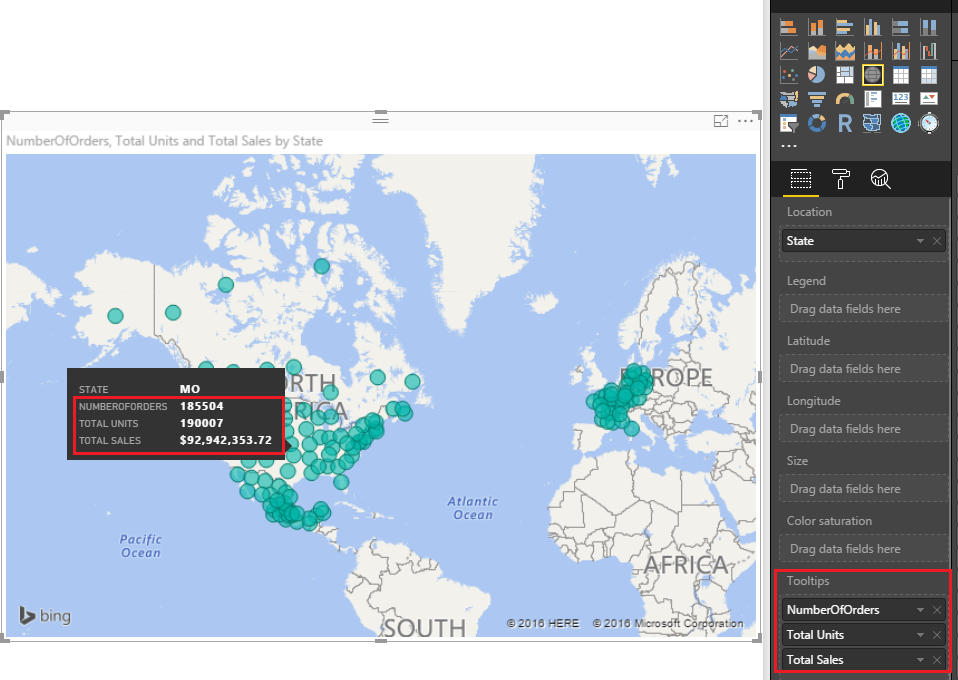
Task: Select the Scatter chart visualization
Action: [x=788, y=75]
